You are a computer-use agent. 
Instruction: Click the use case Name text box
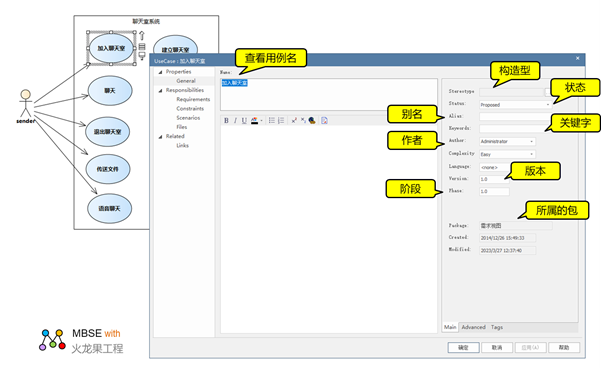(x=328, y=94)
